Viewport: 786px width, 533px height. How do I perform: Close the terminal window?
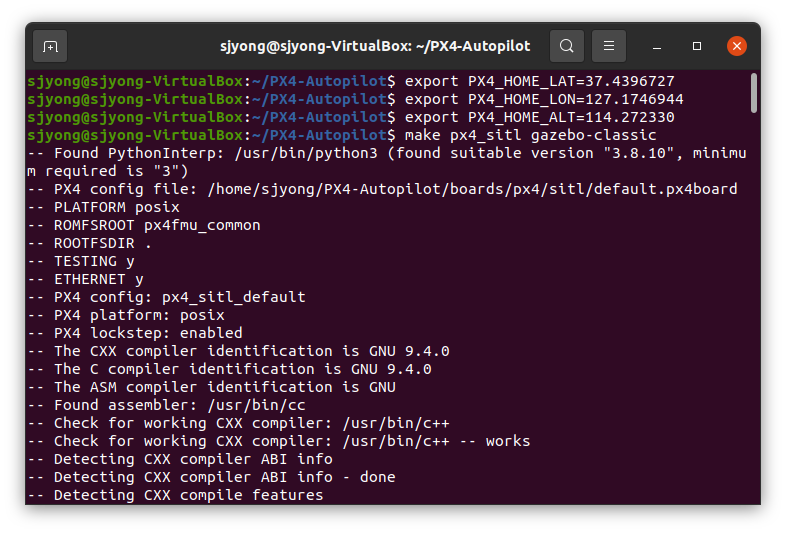737,46
